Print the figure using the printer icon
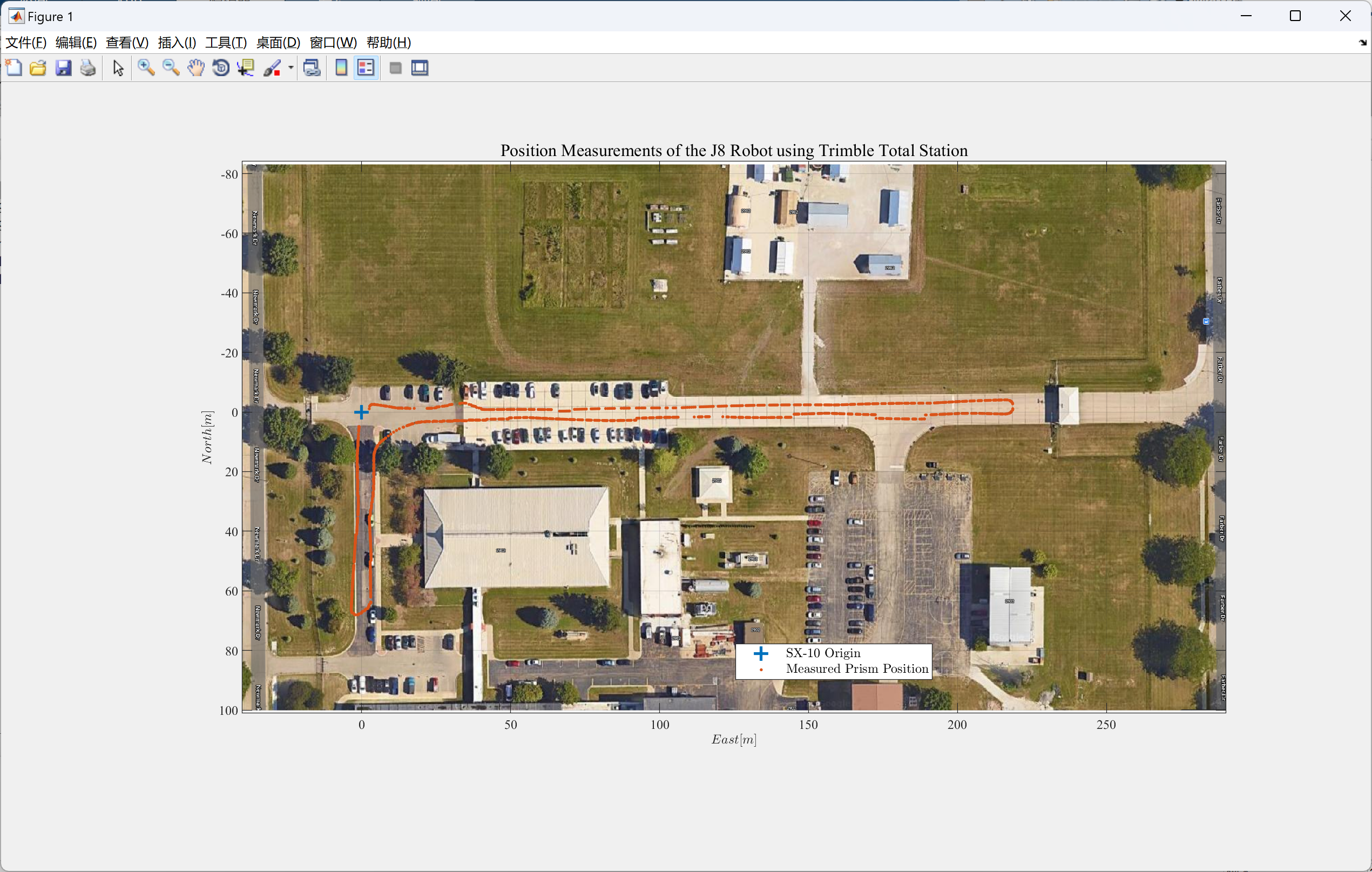 88,69
